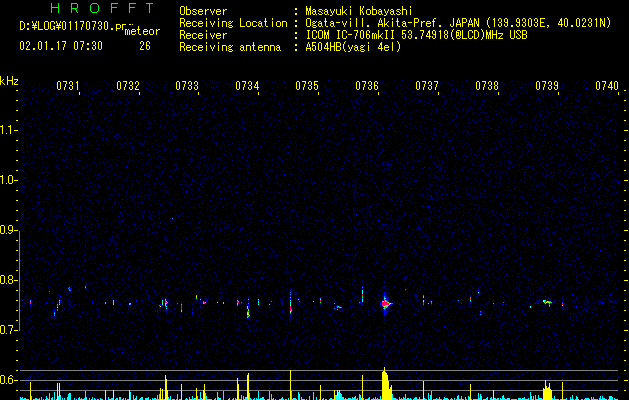Click the 0736 time marker
This screenshot has height=400, width=629.
[367, 85]
